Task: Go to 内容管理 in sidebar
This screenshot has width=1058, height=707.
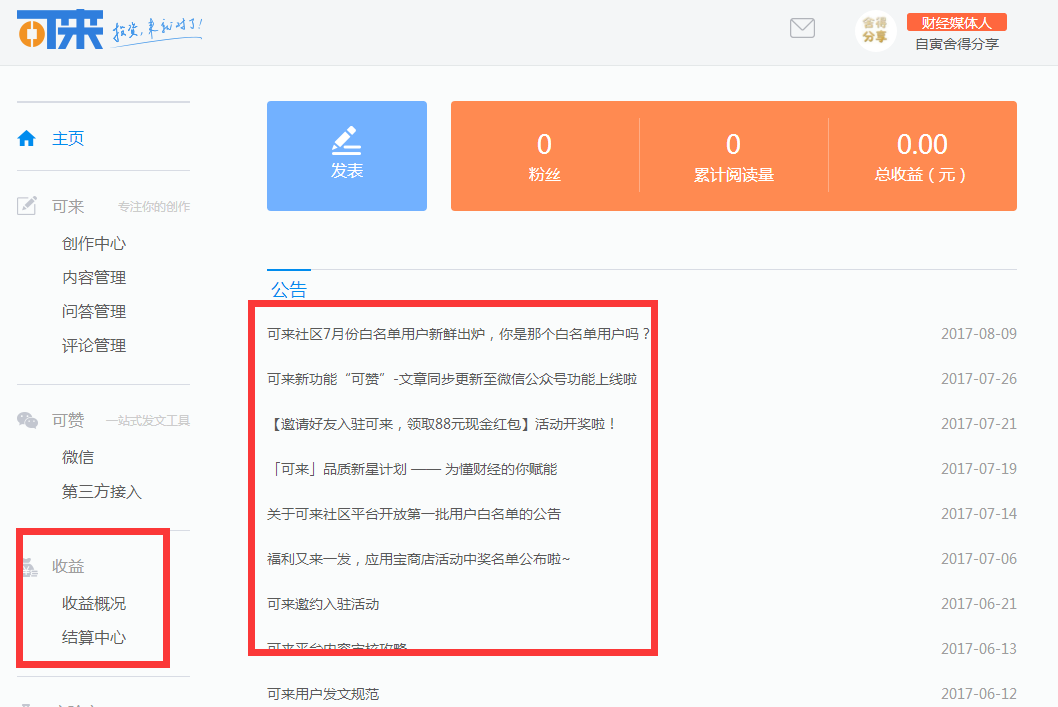Action: point(94,277)
